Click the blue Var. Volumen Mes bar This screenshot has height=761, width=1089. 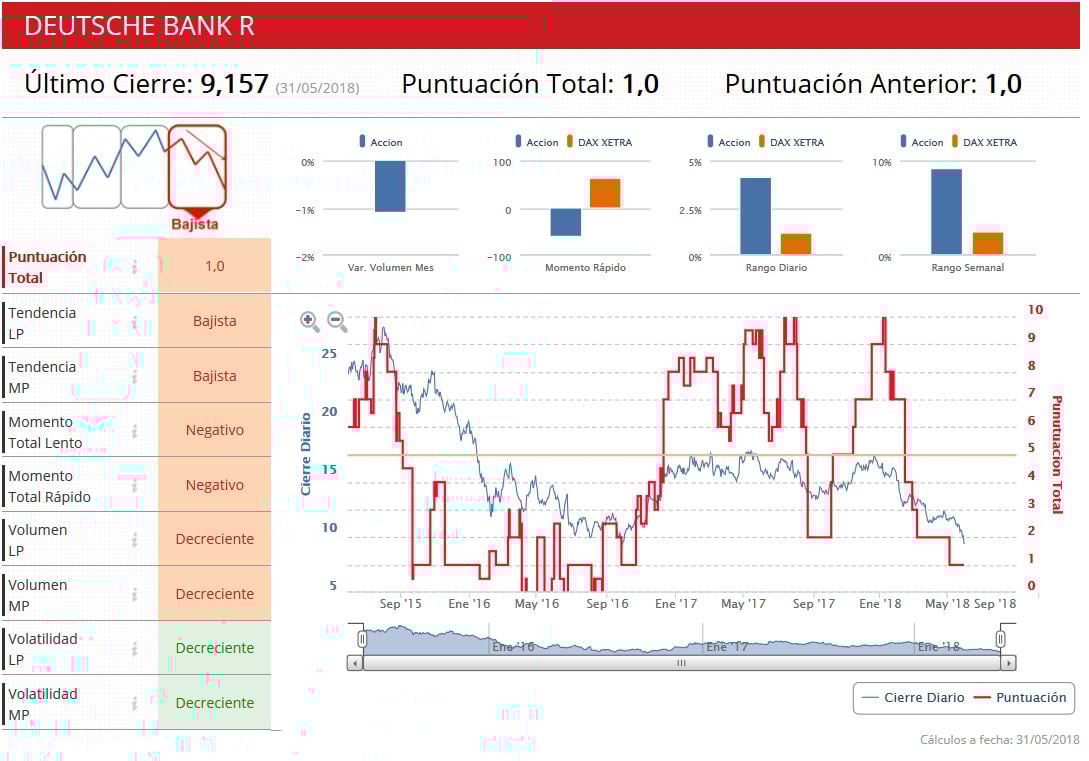[x=390, y=186]
